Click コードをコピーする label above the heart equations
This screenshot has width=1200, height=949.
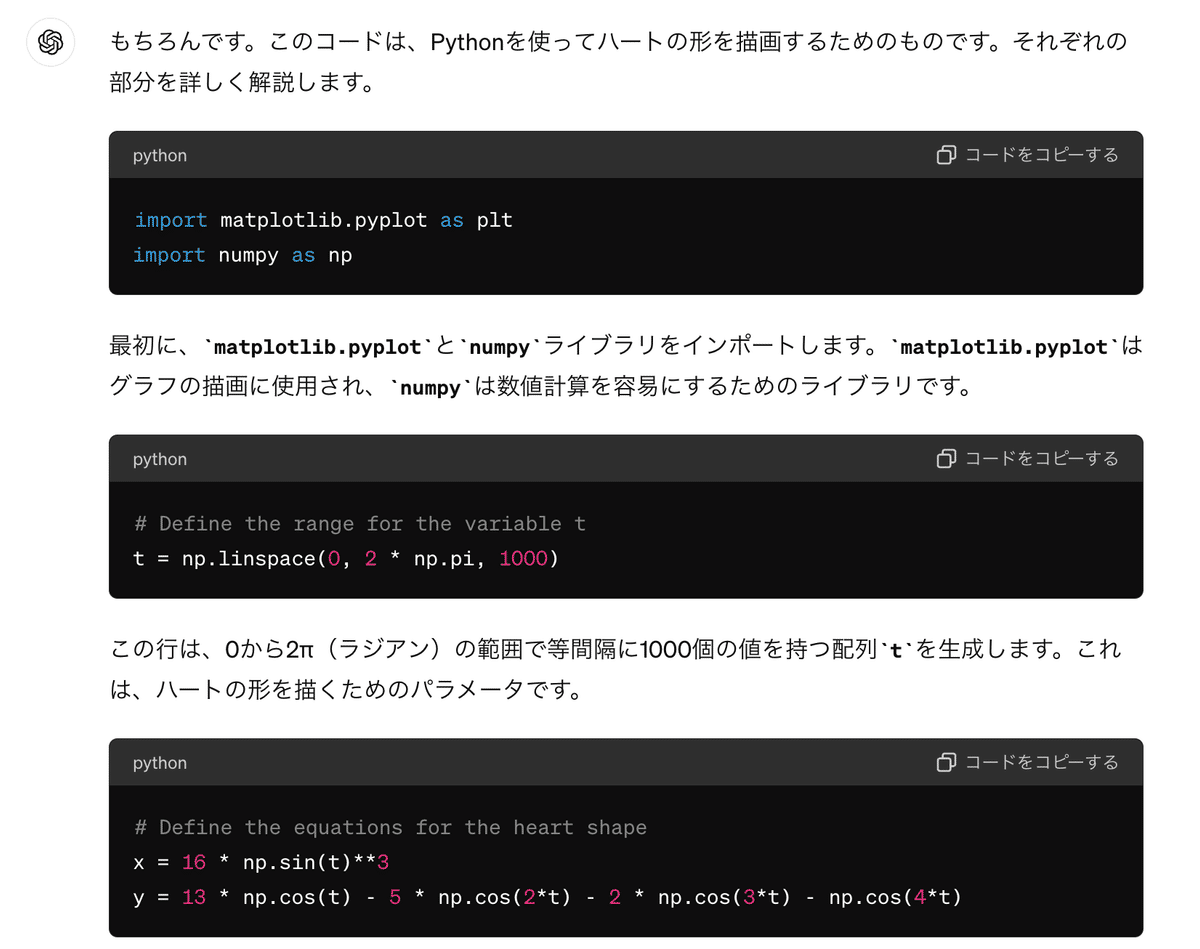click(1041, 763)
